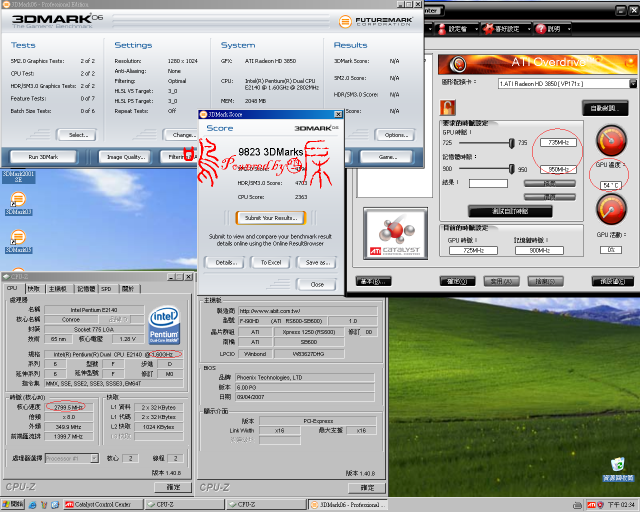The width and height of the screenshot is (640, 512).
Task: Open Image Quality... in 3DMark06
Action: (x=125, y=157)
